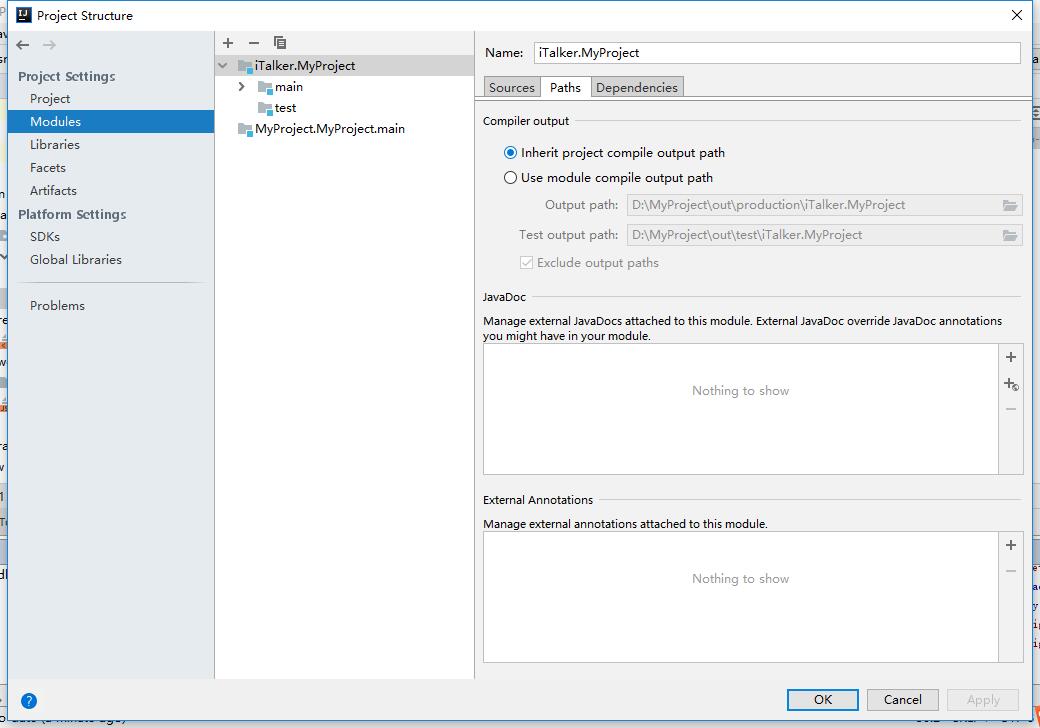Click the module Name text field
This screenshot has height=728, width=1040.
coord(777,53)
